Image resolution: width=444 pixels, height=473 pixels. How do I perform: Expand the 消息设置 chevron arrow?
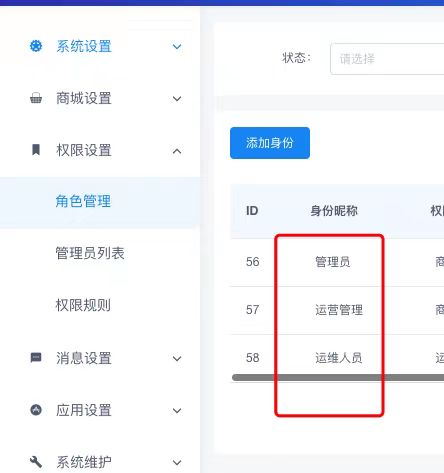pyautogui.click(x=177, y=359)
